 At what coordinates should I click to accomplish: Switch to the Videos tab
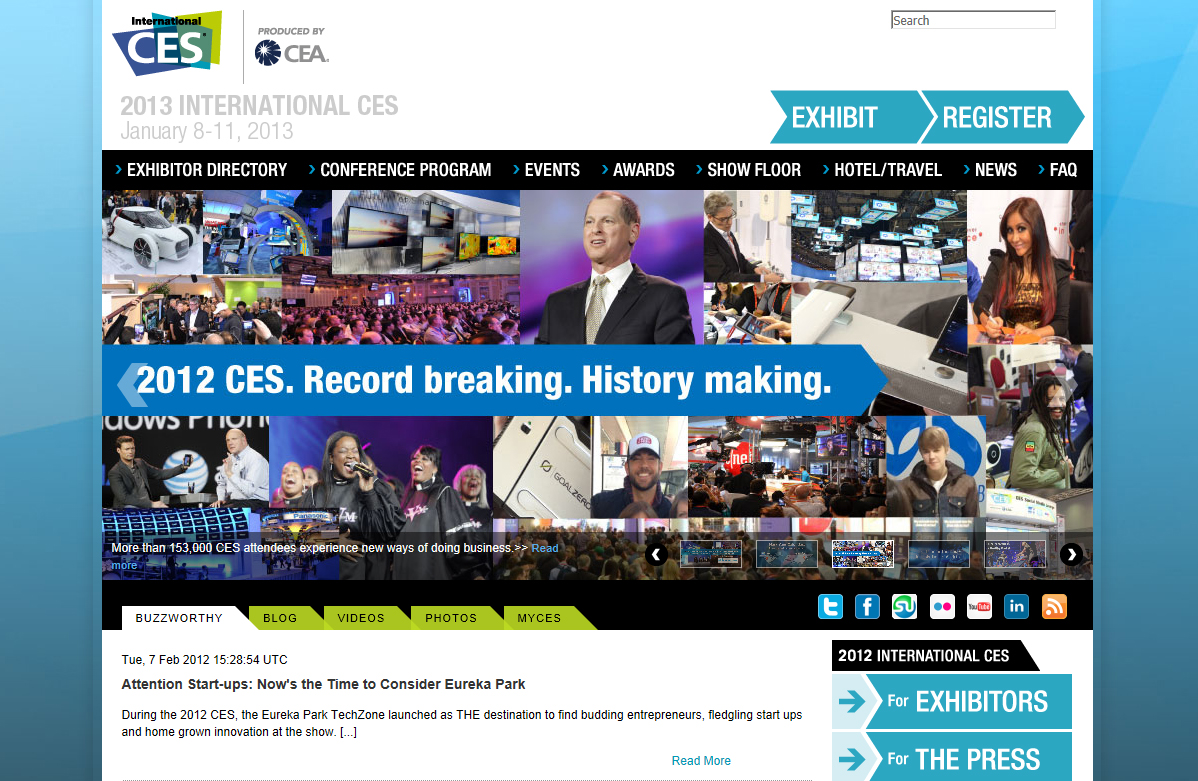tap(361, 617)
